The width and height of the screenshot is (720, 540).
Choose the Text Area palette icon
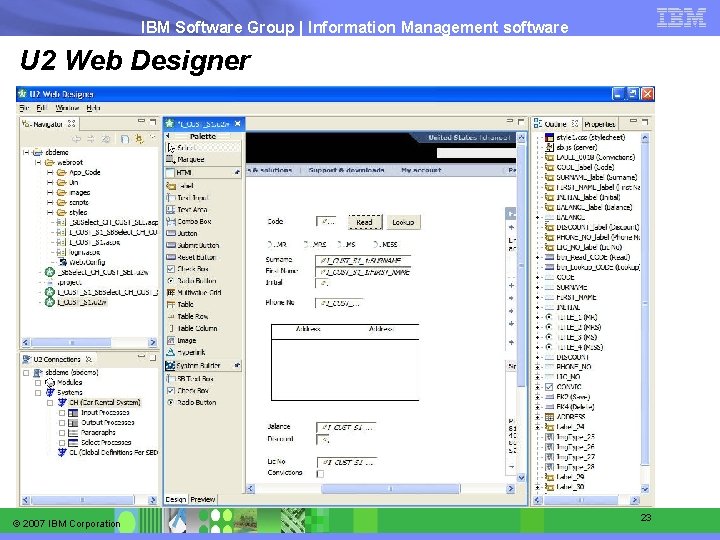click(x=171, y=209)
